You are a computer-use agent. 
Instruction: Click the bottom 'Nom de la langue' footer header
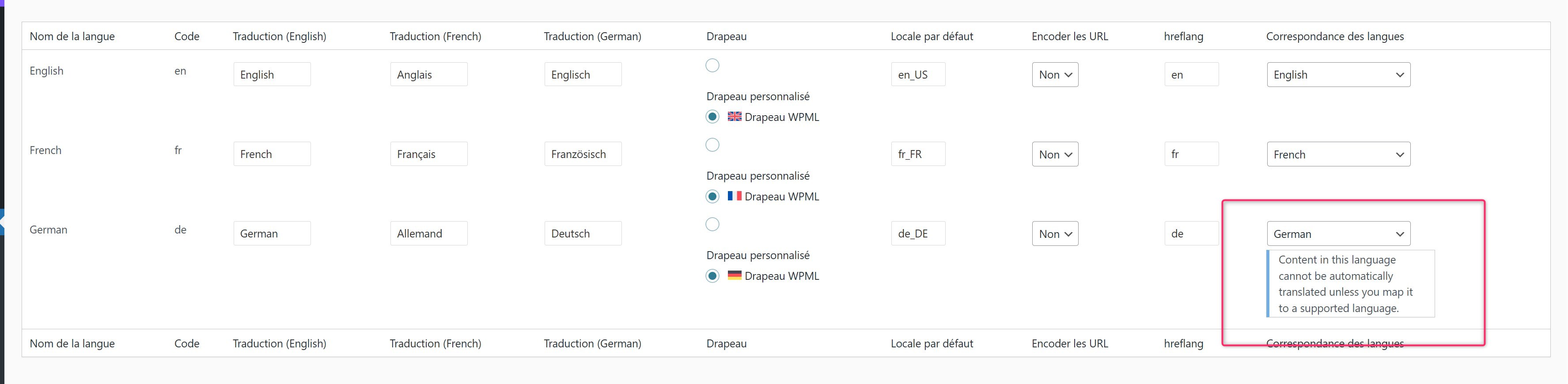[72, 343]
